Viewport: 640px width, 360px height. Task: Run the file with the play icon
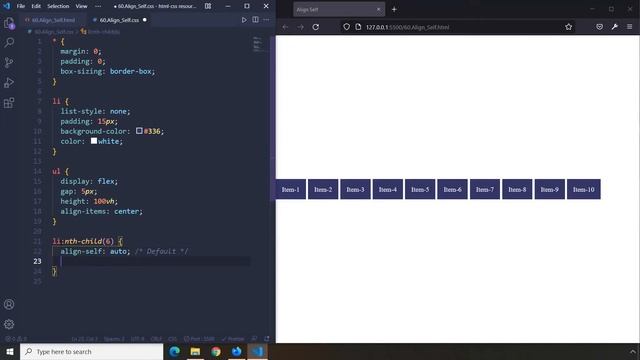click(244, 20)
